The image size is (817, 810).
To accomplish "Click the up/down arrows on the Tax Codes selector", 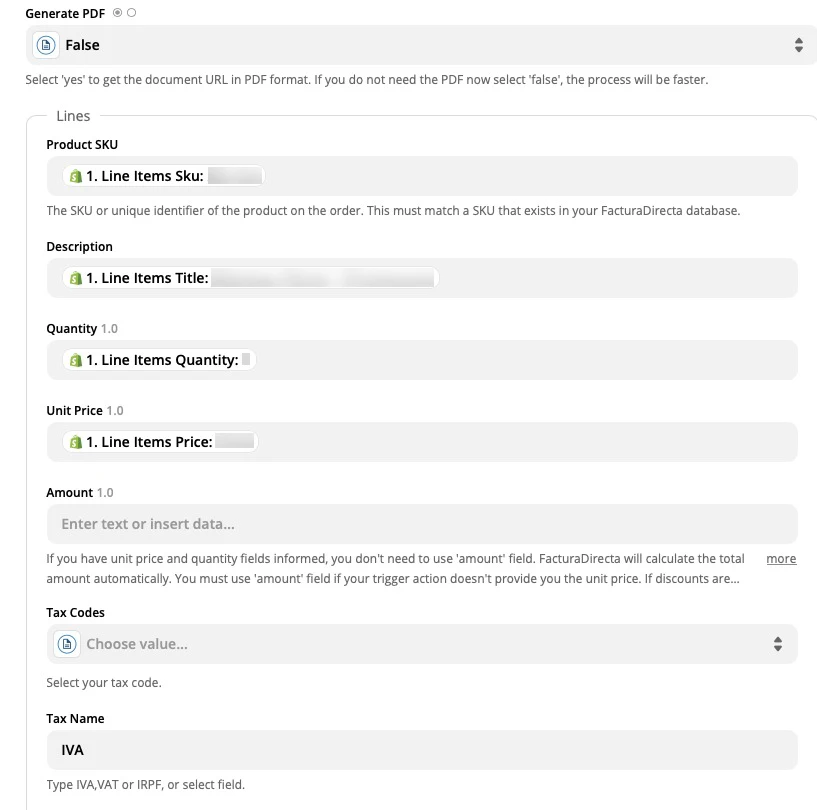I will click(778, 643).
